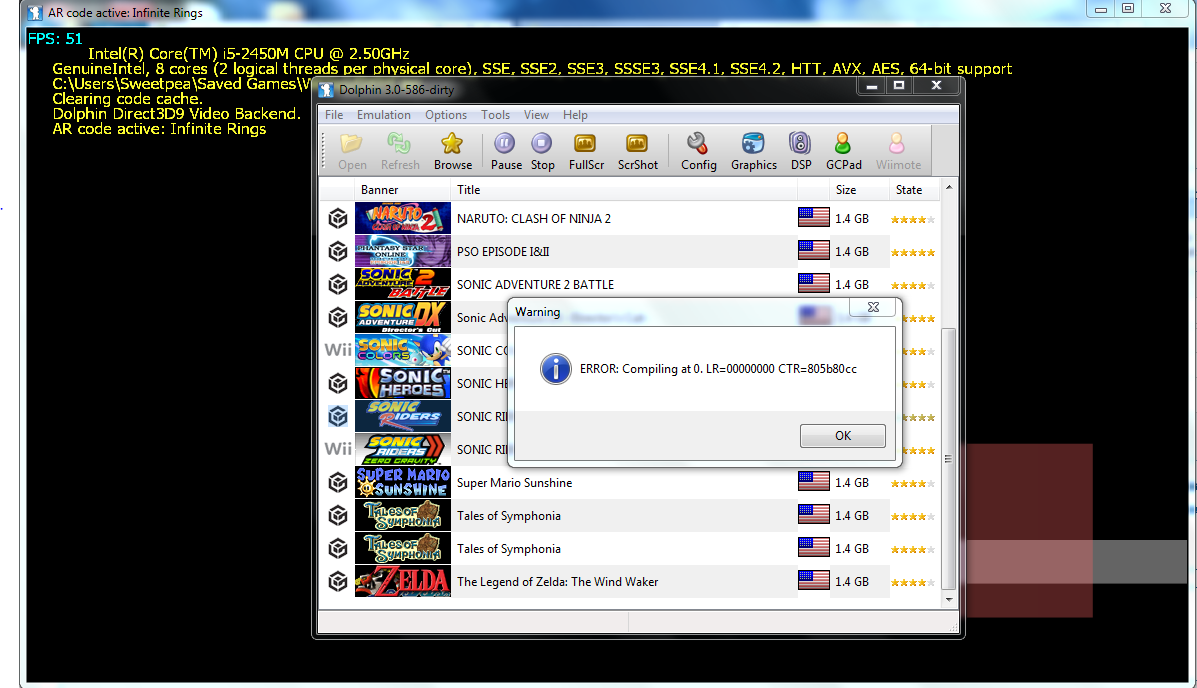The height and width of the screenshot is (688, 1197).
Task: Select the Zelda Wind Waker banner
Action: (x=403, y=581)
